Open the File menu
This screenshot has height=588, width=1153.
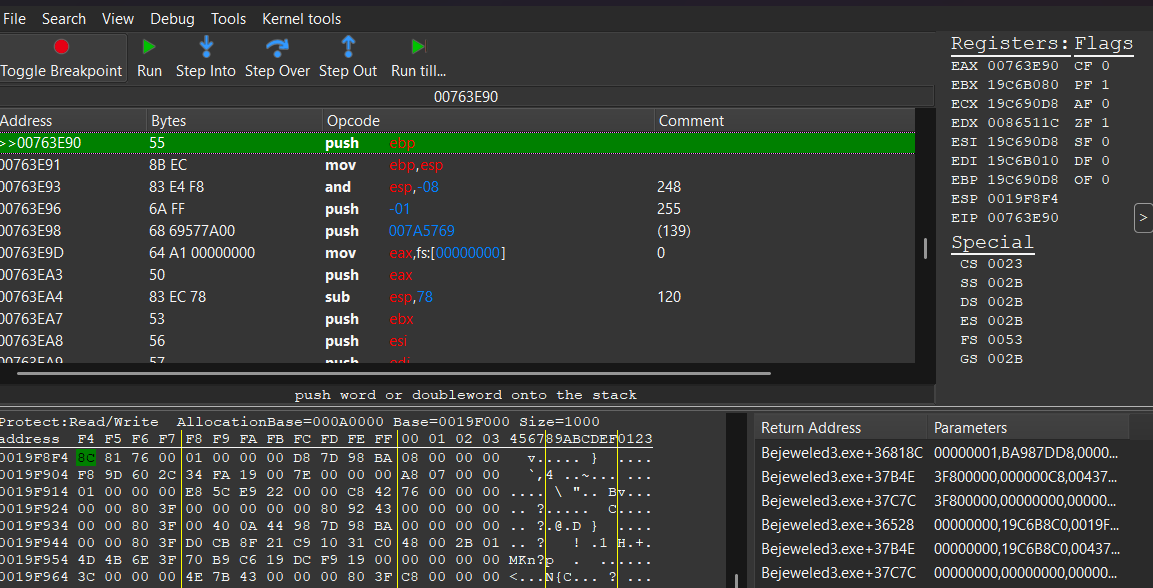[x=15, y=19]
